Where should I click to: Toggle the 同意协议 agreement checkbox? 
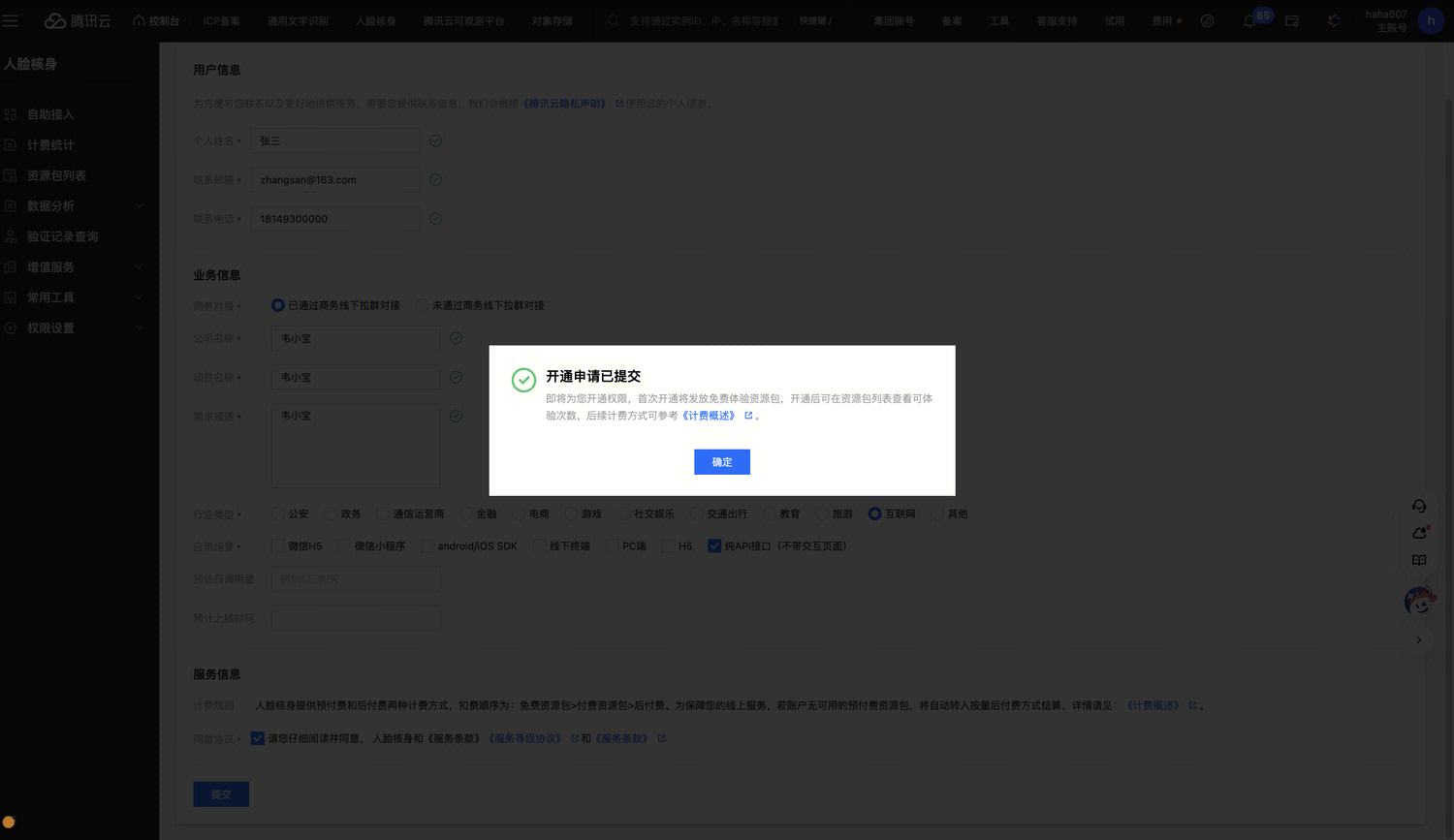(x=258, y=738)
